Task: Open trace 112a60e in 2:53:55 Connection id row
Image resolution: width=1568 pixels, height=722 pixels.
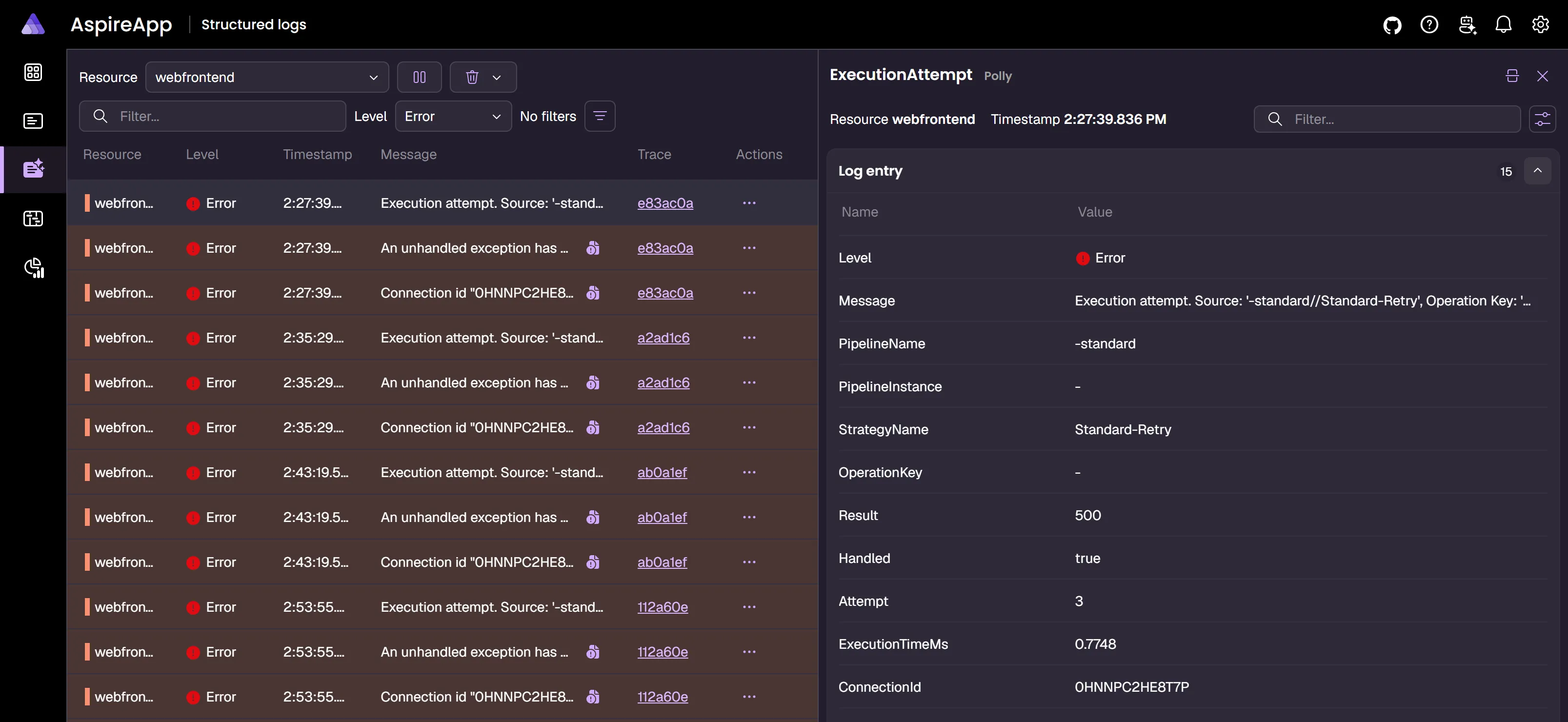Action: point(662,697)
